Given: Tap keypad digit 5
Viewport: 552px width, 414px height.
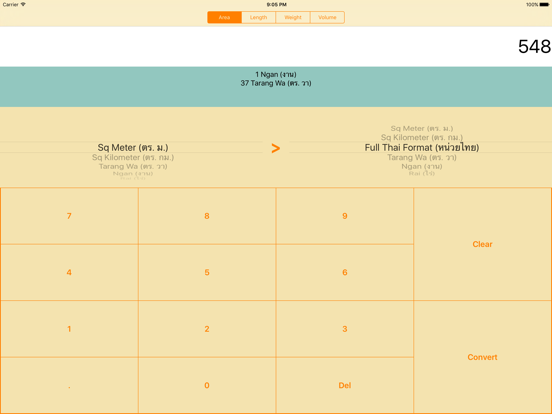Looking at the screenshot, I should coord(207,272).
